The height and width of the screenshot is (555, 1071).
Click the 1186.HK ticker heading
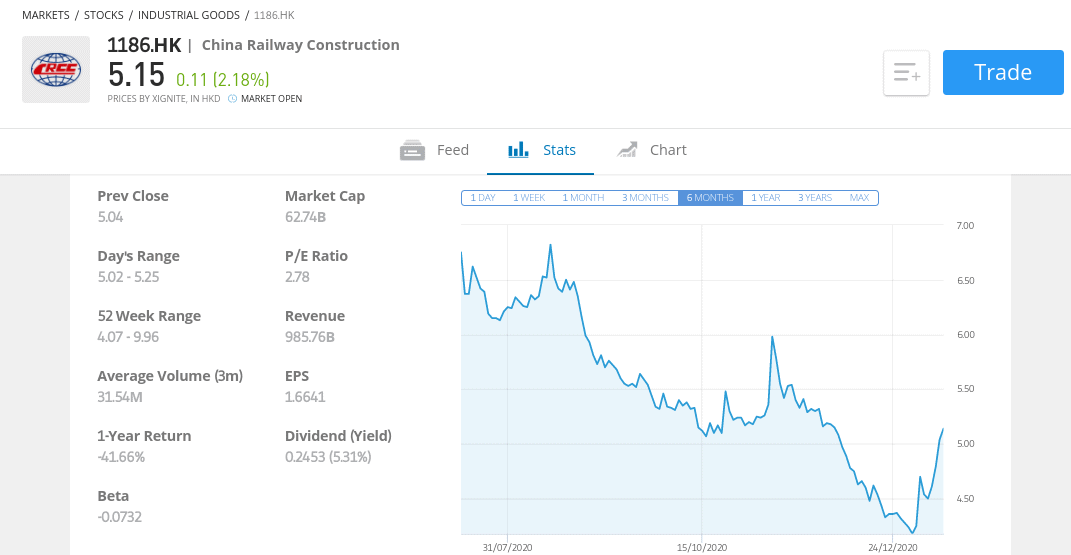coord(144,45)
